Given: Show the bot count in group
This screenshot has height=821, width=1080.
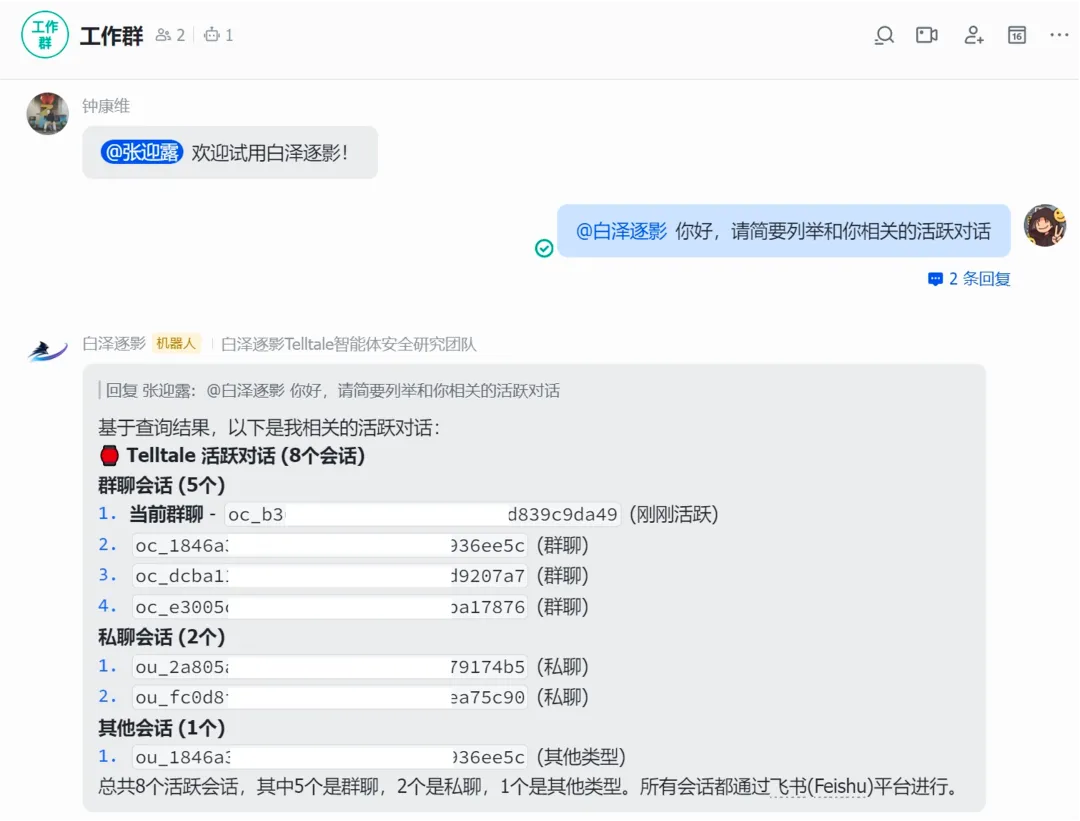Looking at the screenshot, I should click(219, 35).
